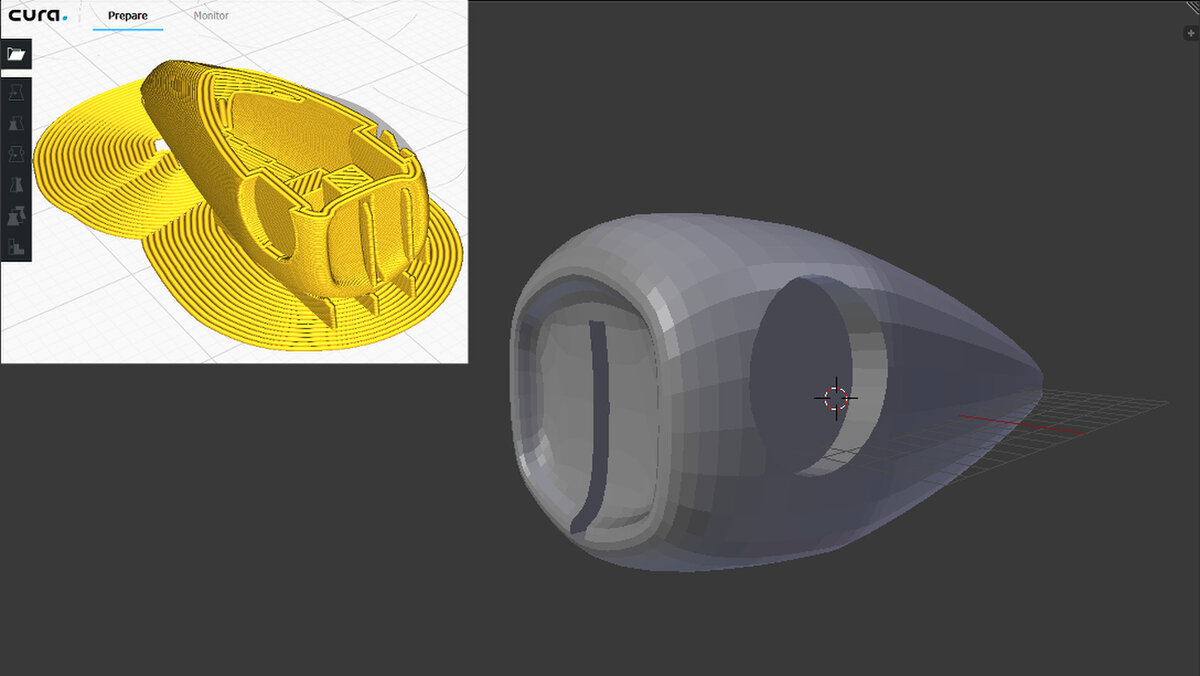Click the Blender 3D cursor crosshair
The height and width of the screenshot is (676, 1200).
[836, 398]
